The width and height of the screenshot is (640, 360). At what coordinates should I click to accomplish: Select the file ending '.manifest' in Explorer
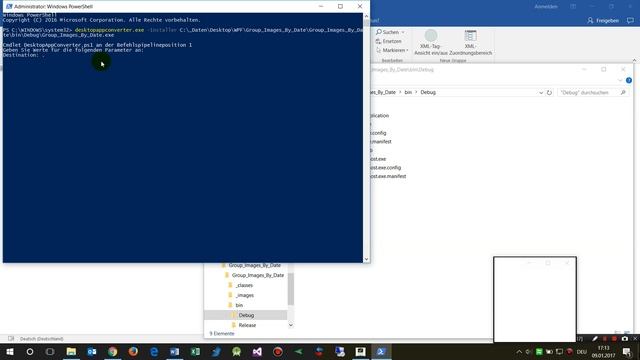pos(381,142)
